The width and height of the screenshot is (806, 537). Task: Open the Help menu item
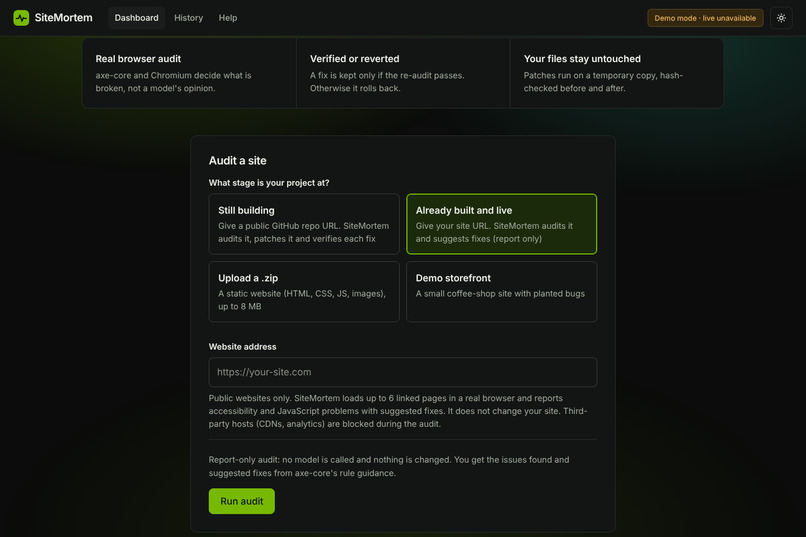(228, 18)
